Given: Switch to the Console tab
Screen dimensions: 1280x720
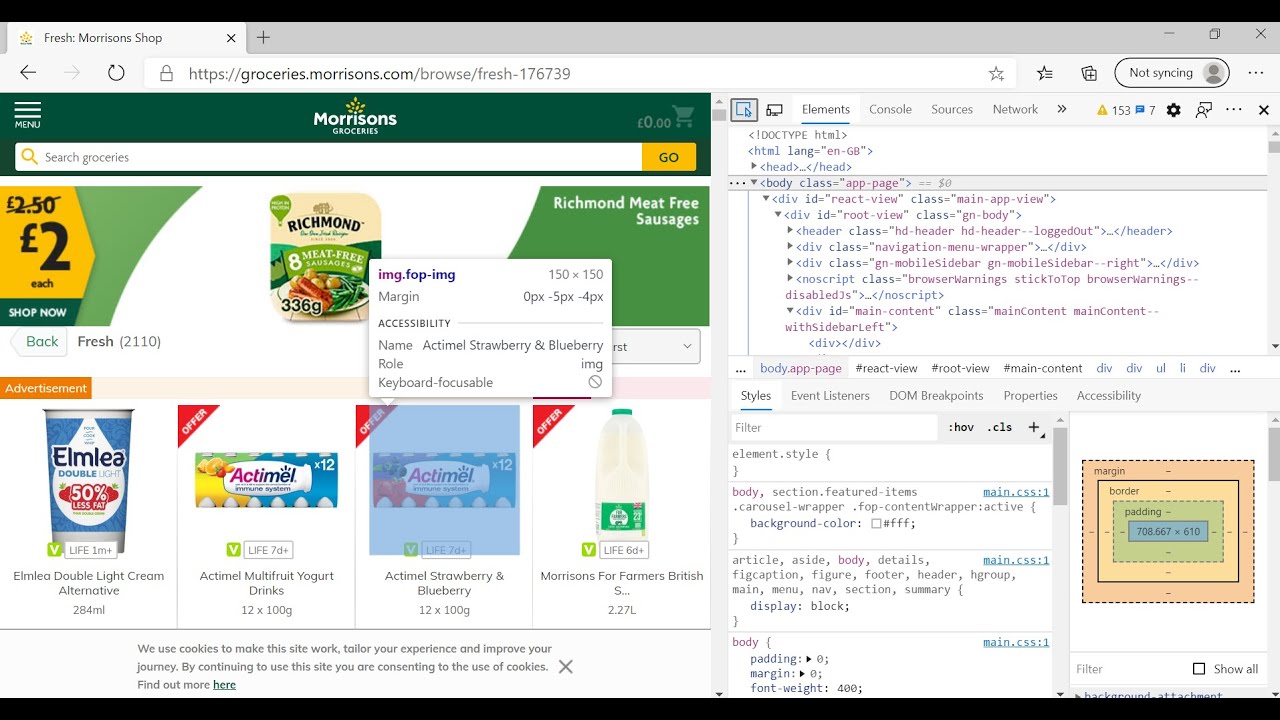Looking at the screenshot, I should pyautogui.click(x=890, y=109).
